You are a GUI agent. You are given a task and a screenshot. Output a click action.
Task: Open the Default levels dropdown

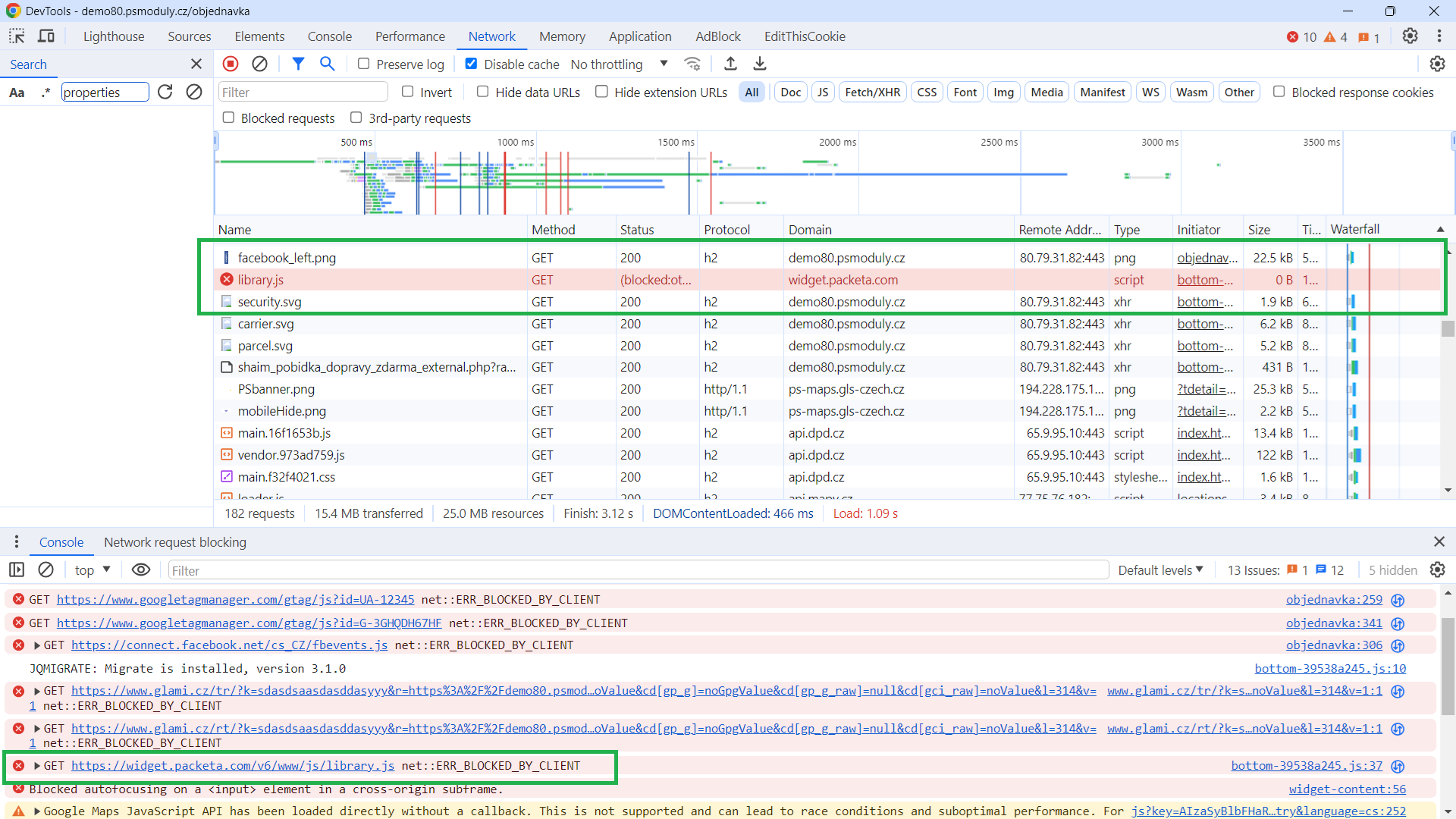[1160, 570]
